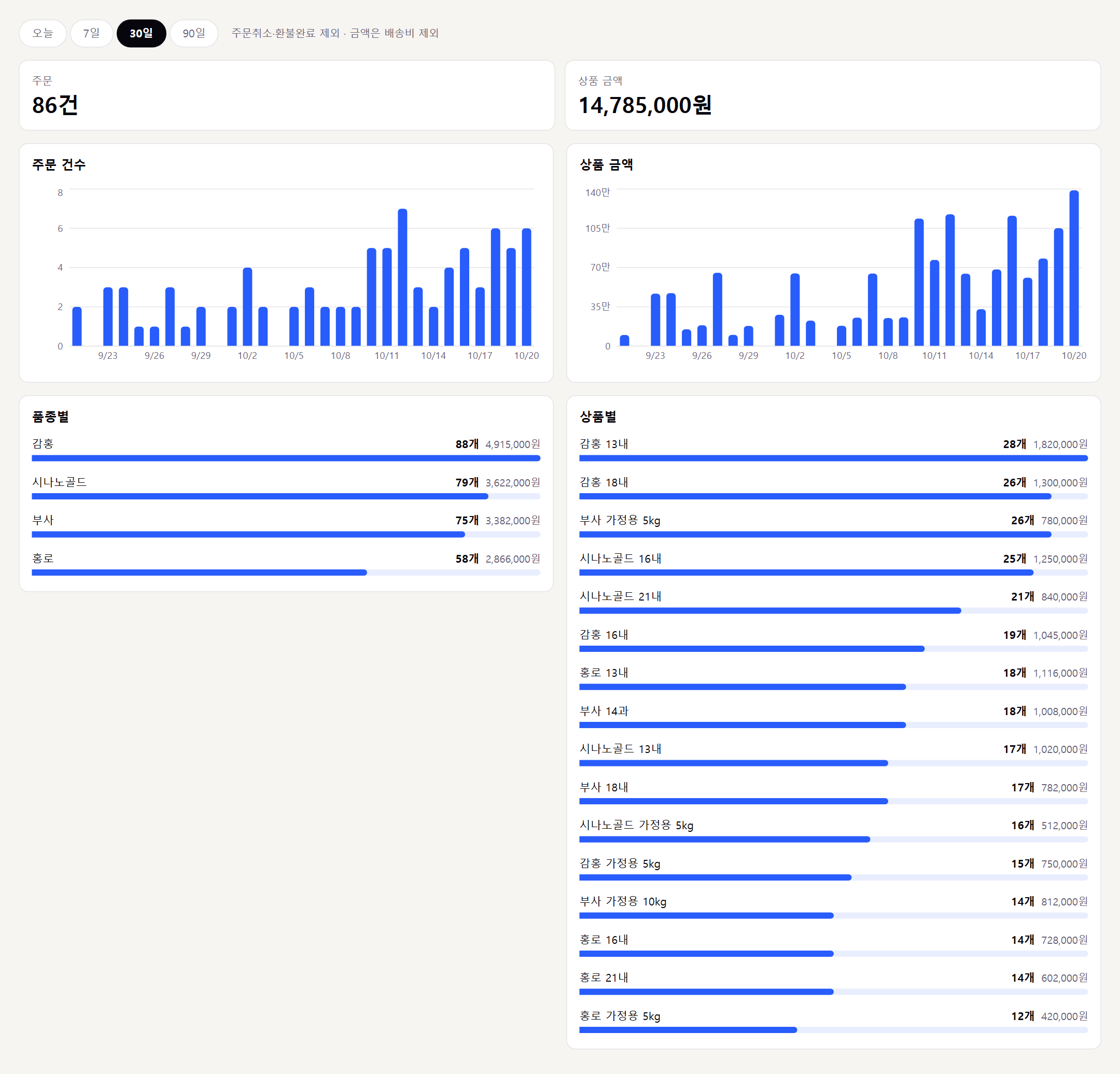This screenshot has width=1120, height=1074.
Task: Switch to the 7일 period tab
Action: (x=91, y=33)
